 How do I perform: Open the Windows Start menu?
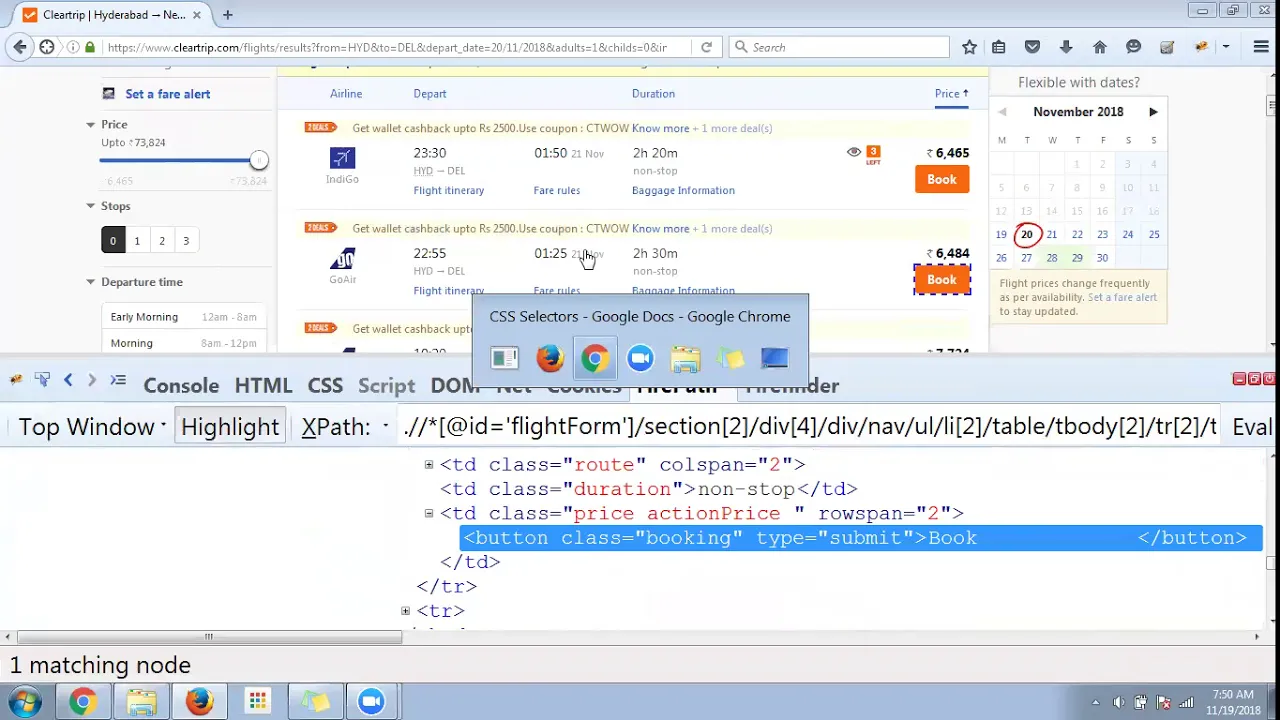[x=26, y=702]
